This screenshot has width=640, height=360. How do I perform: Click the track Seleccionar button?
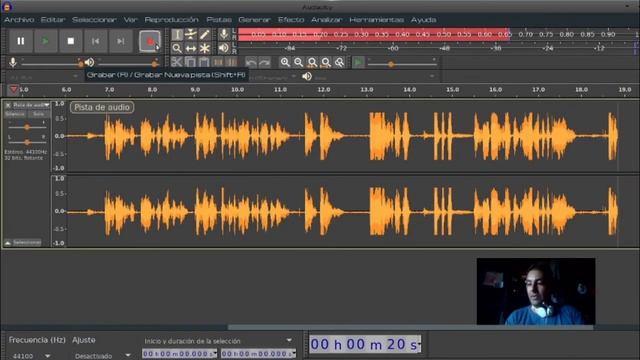pos(27,242)
